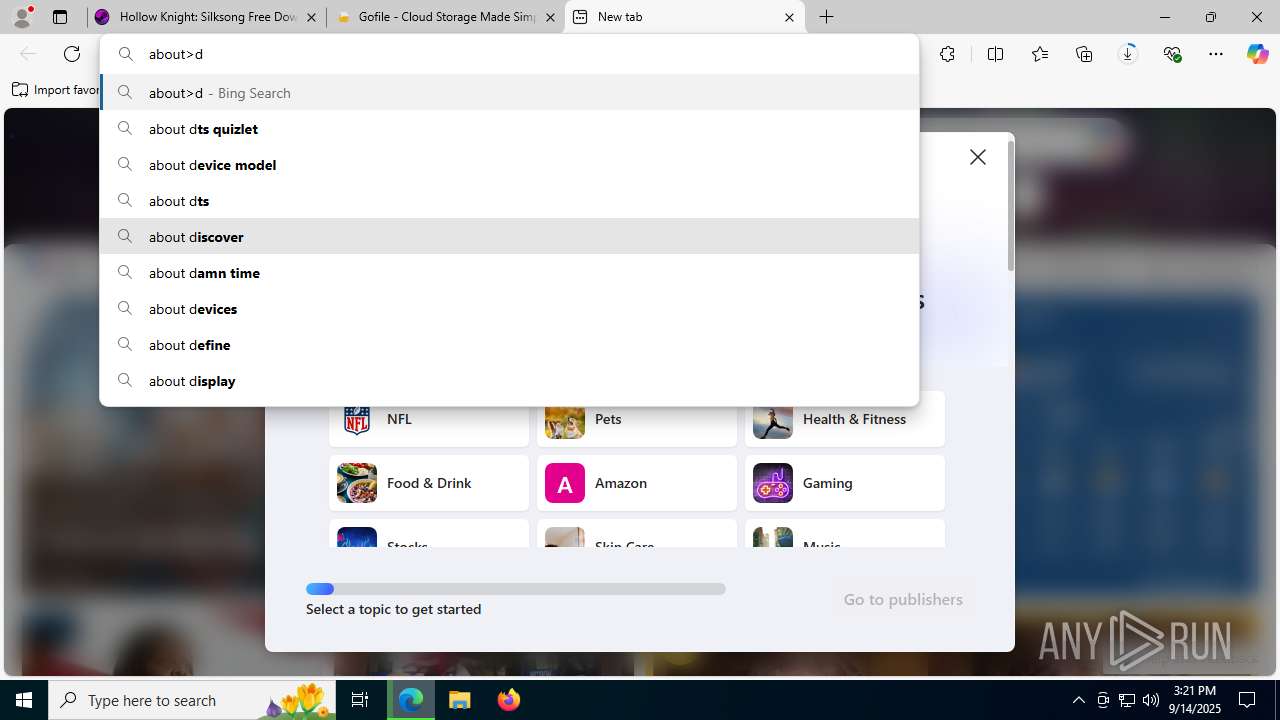Open the profile avatar icon
1280x720 pixels.
(x=22, y=17)
